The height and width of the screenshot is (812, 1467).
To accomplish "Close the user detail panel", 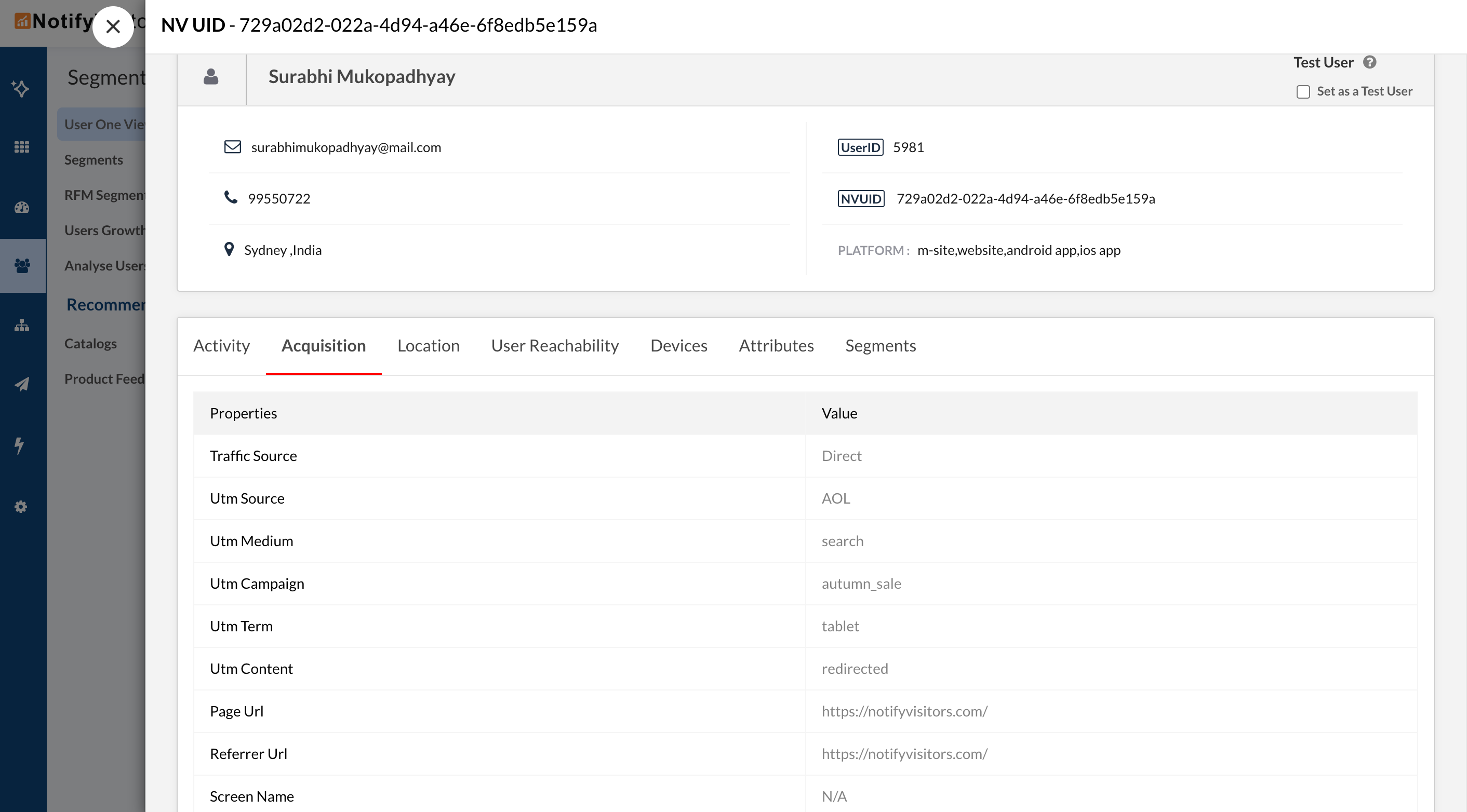I will click(x=113, y=26).
